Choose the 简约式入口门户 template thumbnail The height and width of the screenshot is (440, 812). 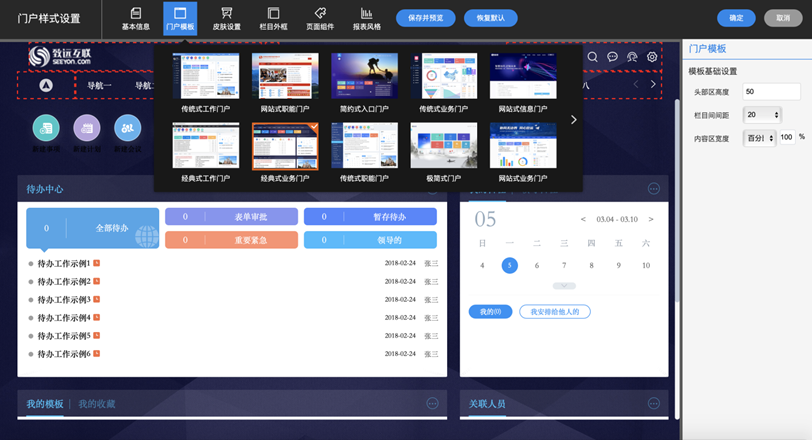[364, 76]
